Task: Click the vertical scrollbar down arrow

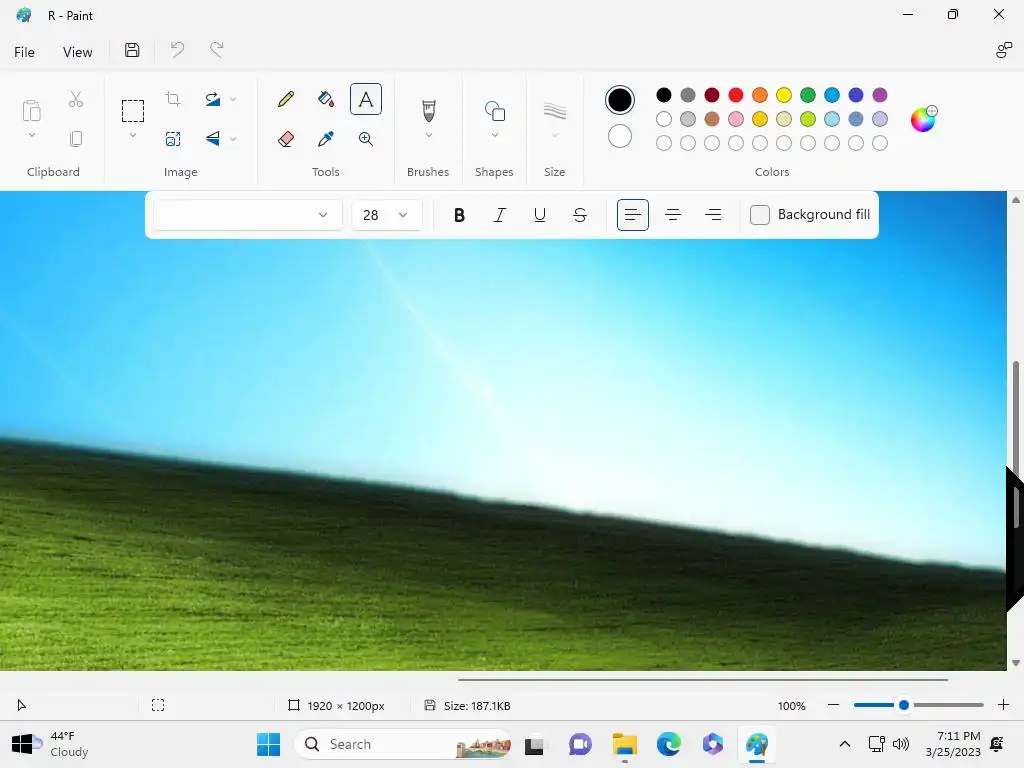Action: click(x=1016, y=663)
